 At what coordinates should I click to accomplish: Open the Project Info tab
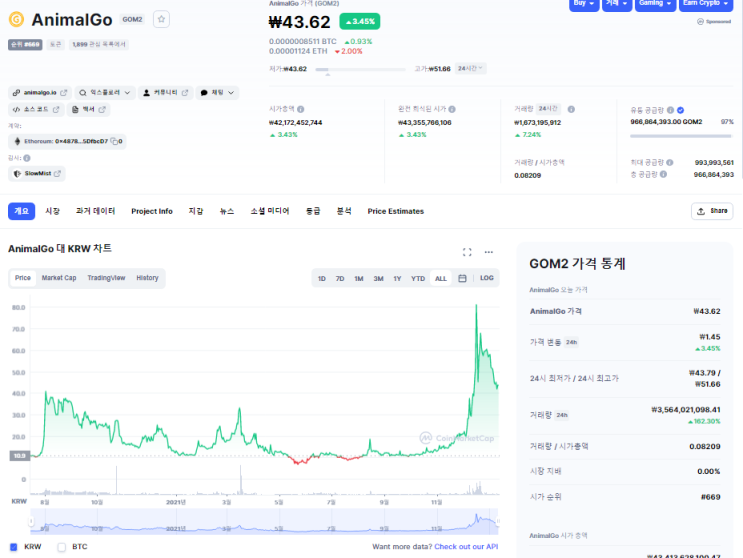(x=152, y=211)
